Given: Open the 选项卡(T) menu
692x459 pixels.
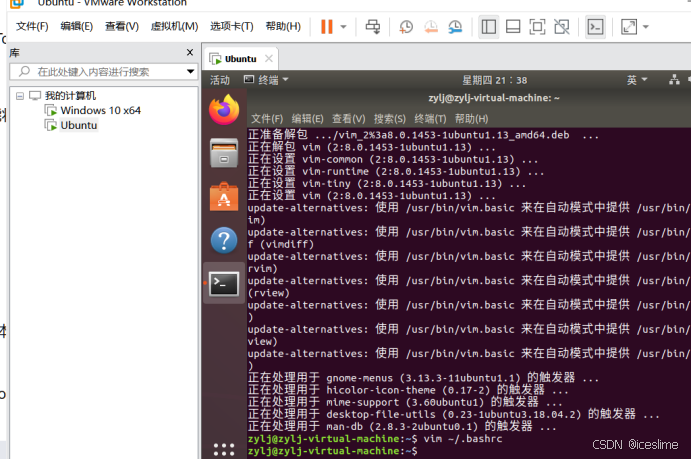Looking at the screenshot, I should (x=232, y=26).
